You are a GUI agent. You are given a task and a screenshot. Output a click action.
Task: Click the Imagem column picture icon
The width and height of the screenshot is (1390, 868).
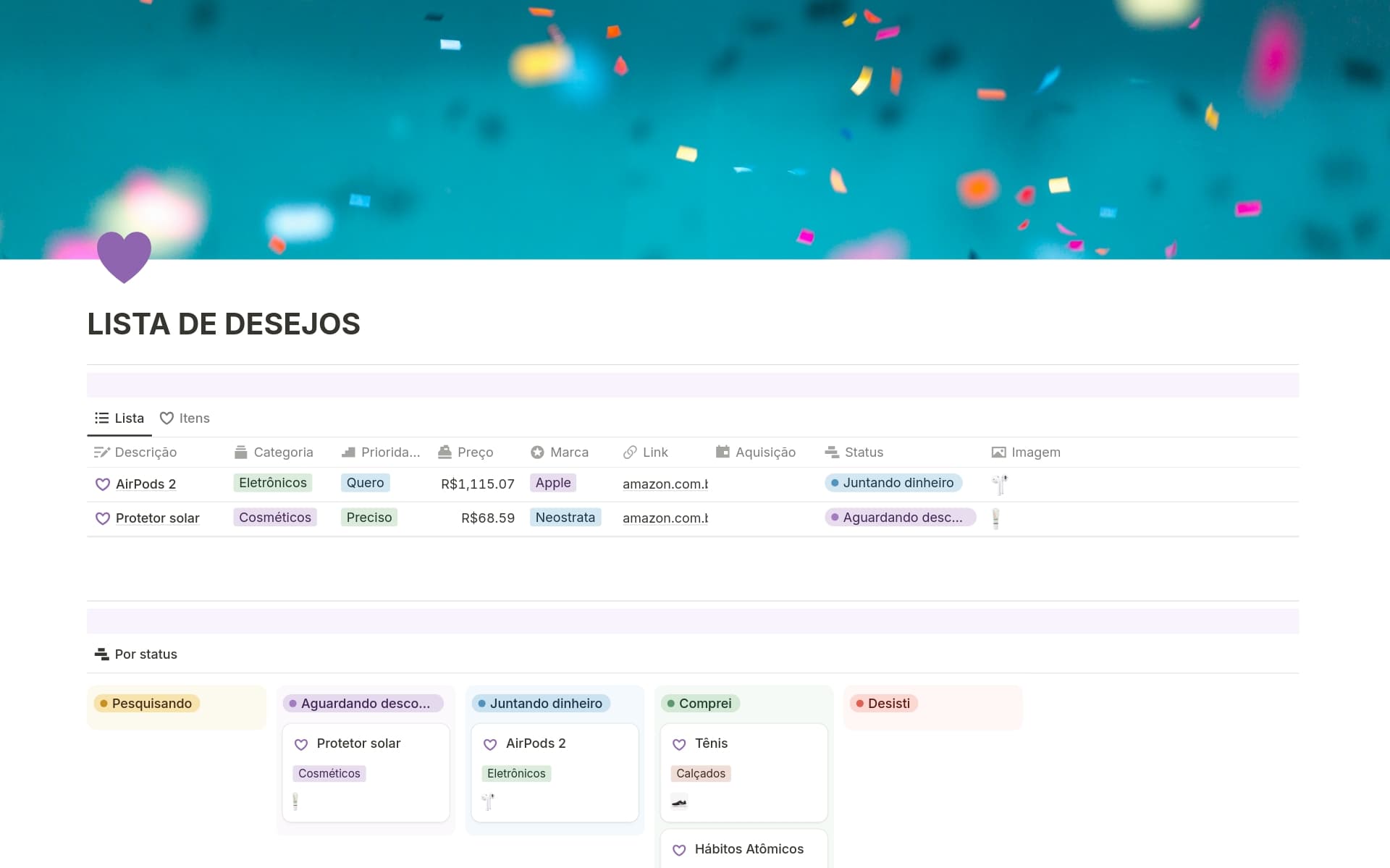(x=998, y=452)
